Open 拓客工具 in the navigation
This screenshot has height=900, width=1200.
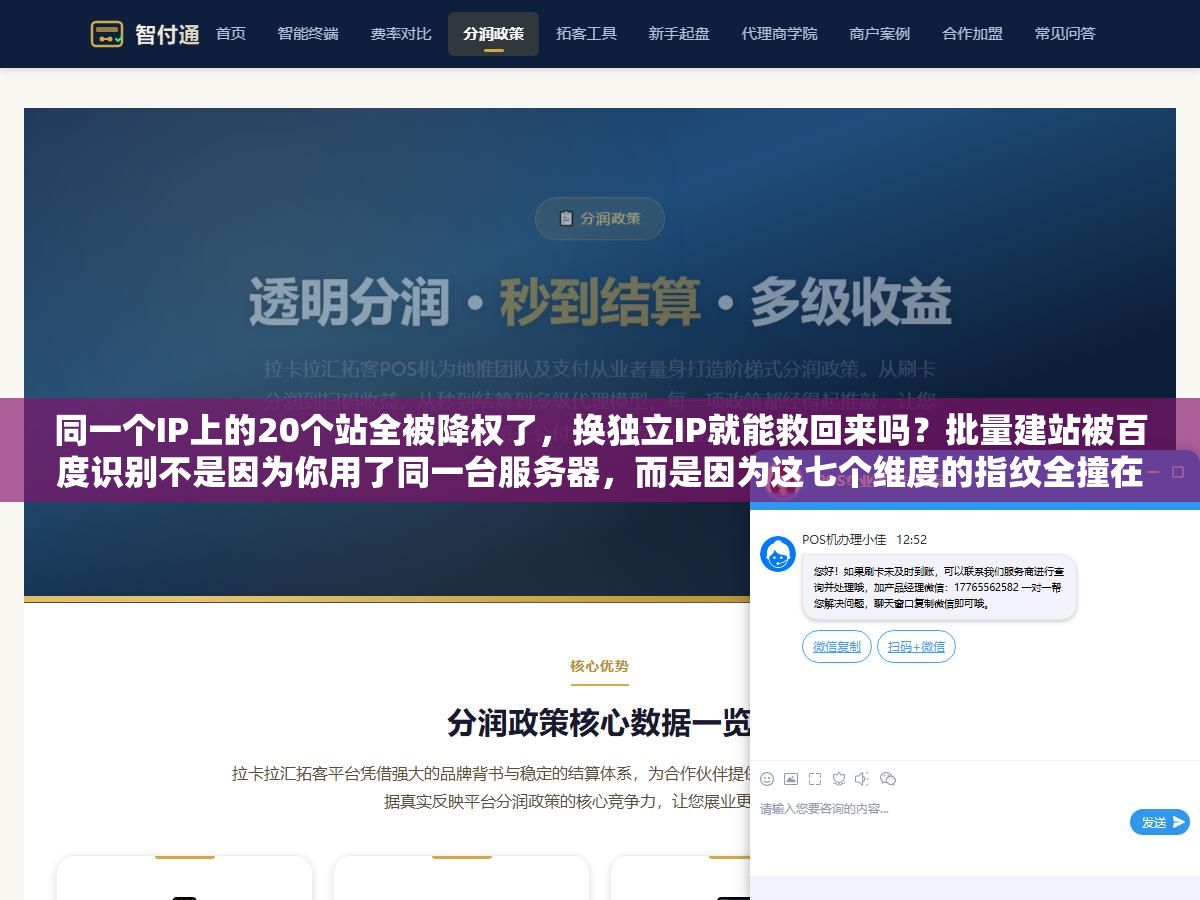[586, 34]
